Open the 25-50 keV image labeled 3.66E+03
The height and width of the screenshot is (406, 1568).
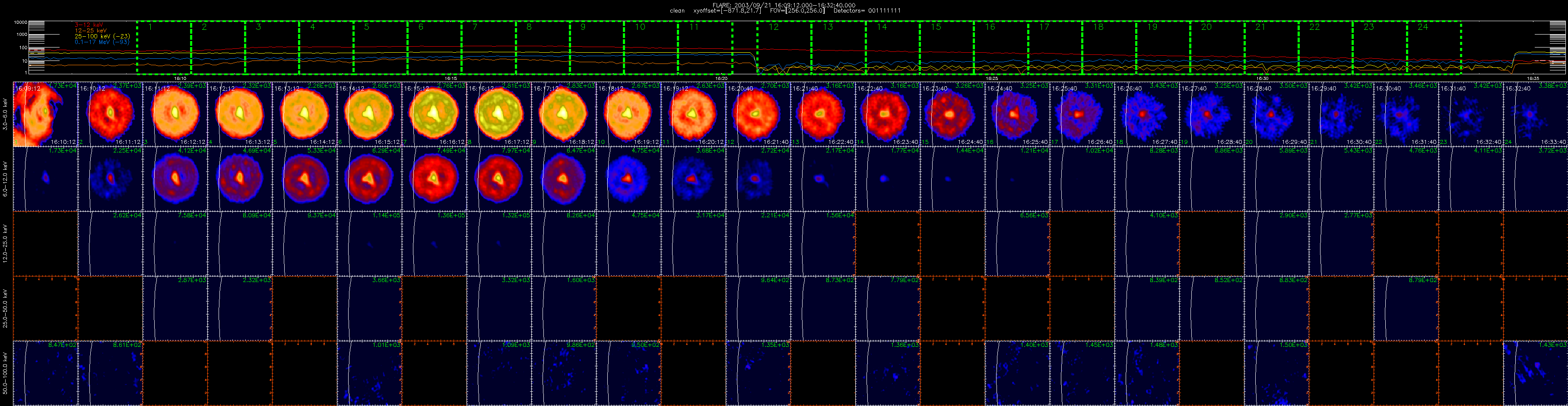(370, 308)
